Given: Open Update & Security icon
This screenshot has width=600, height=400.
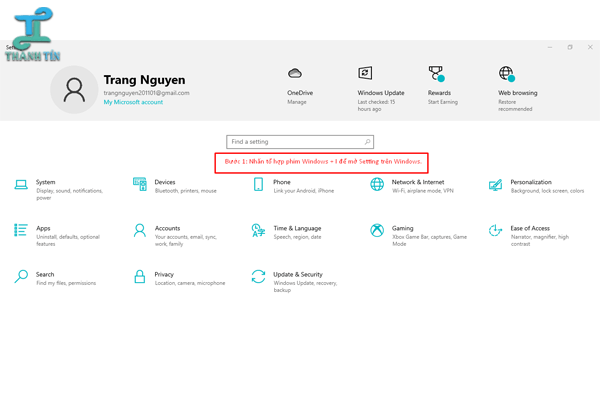Looking at the screenshot, I should tap(258, 276).
